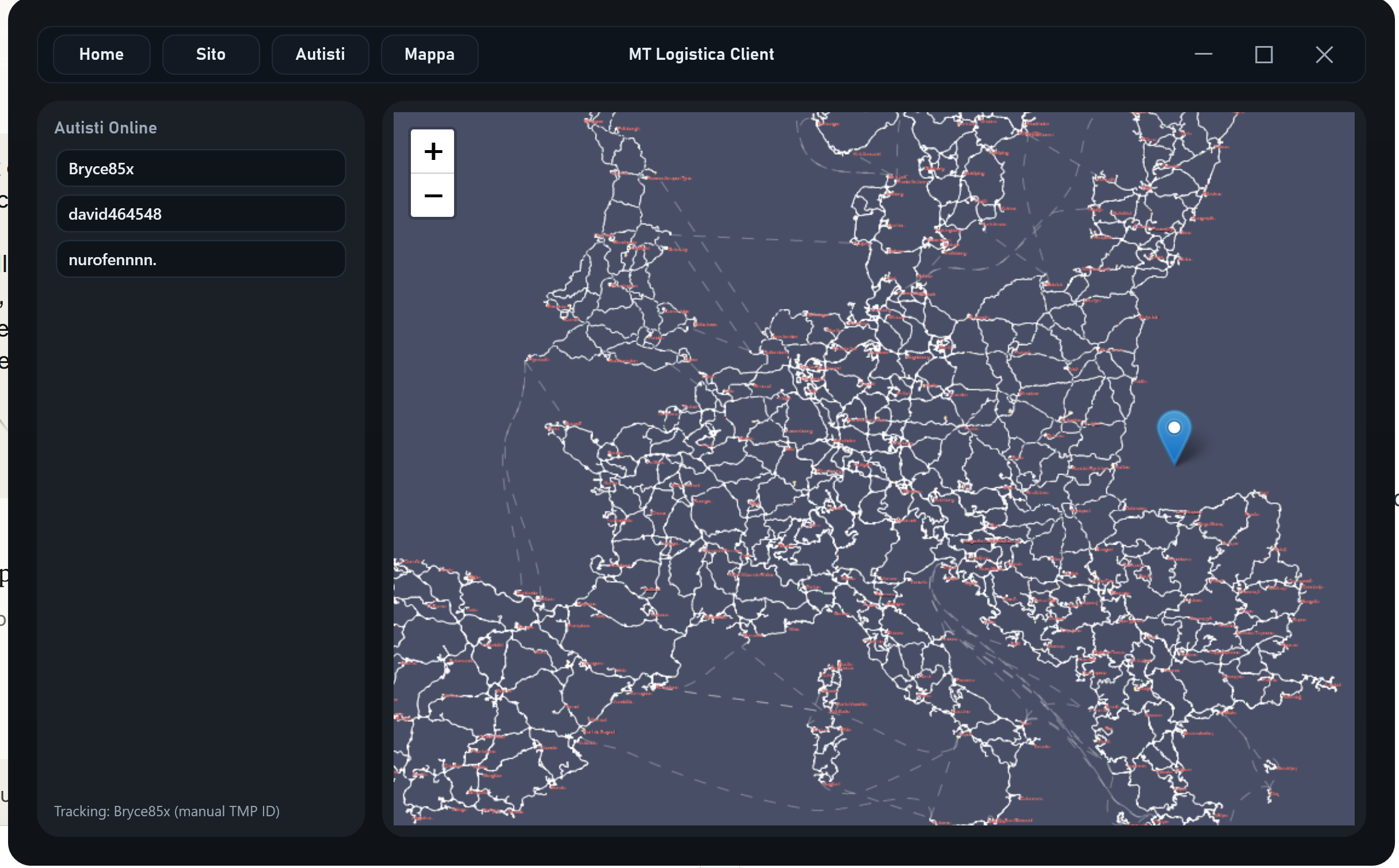Select driver Bryce85x from the online list

click(x=200, y=168)
